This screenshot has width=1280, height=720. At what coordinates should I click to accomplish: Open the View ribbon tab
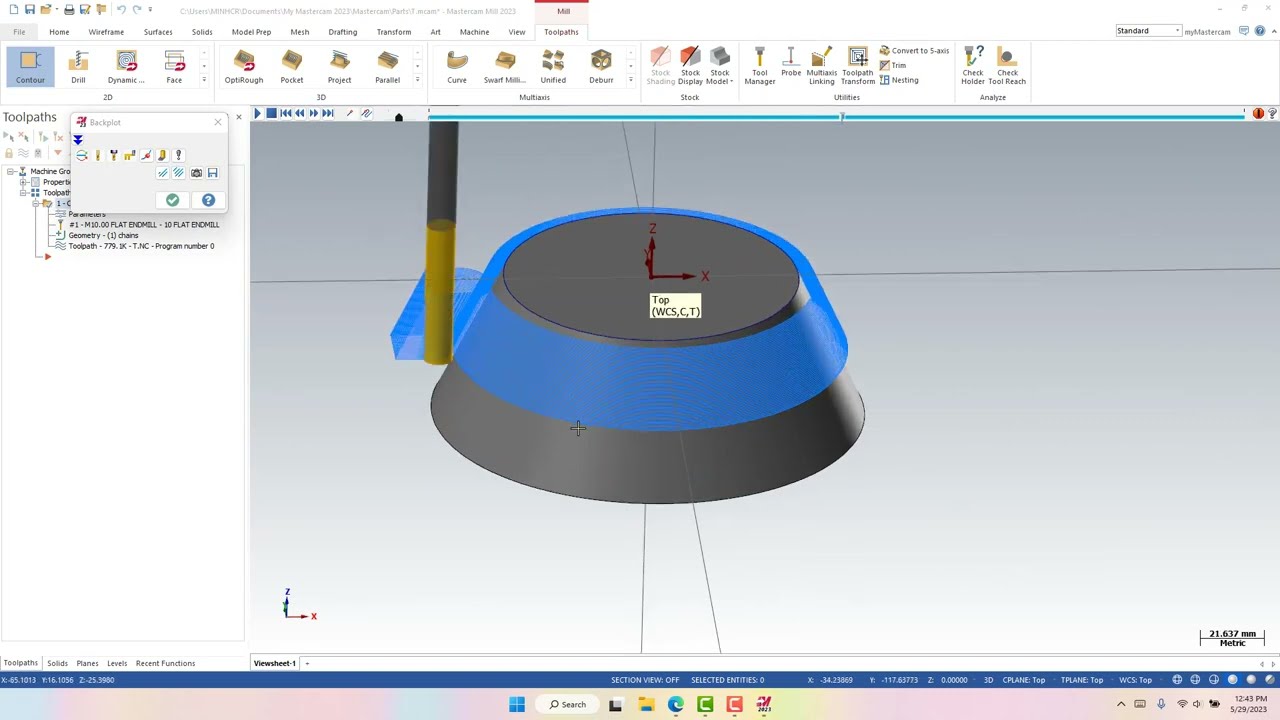click(517, 32)
